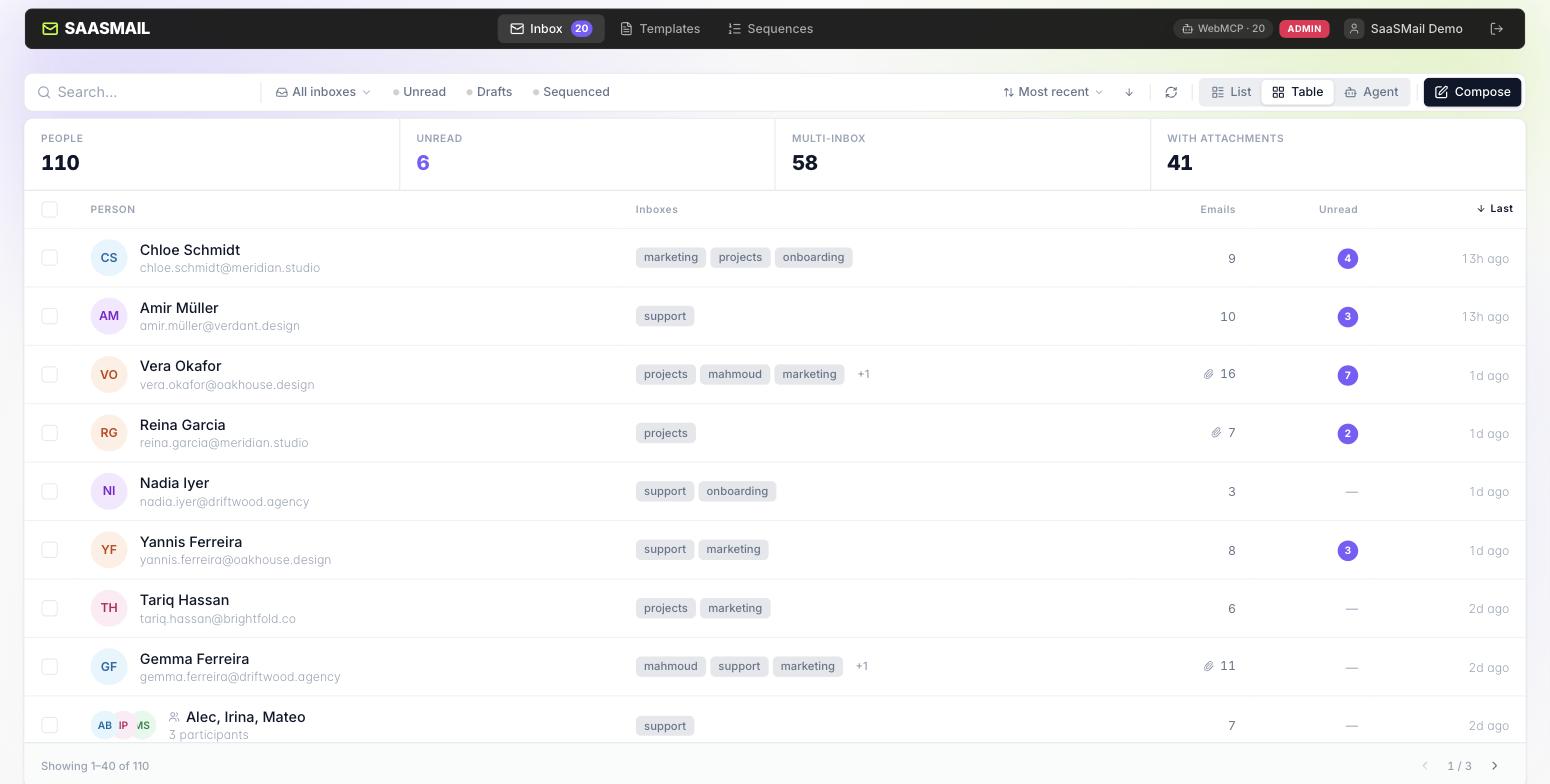Screen dimensions: 1550x784
Task: Click the VO avatar for Vera Okafor
Action: pyautogui.click(x=109, y=375)
